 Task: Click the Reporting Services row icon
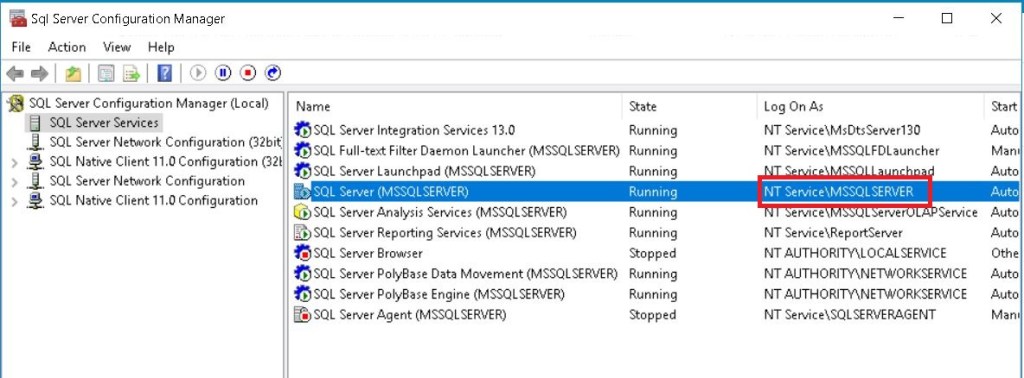click(303, 232)
